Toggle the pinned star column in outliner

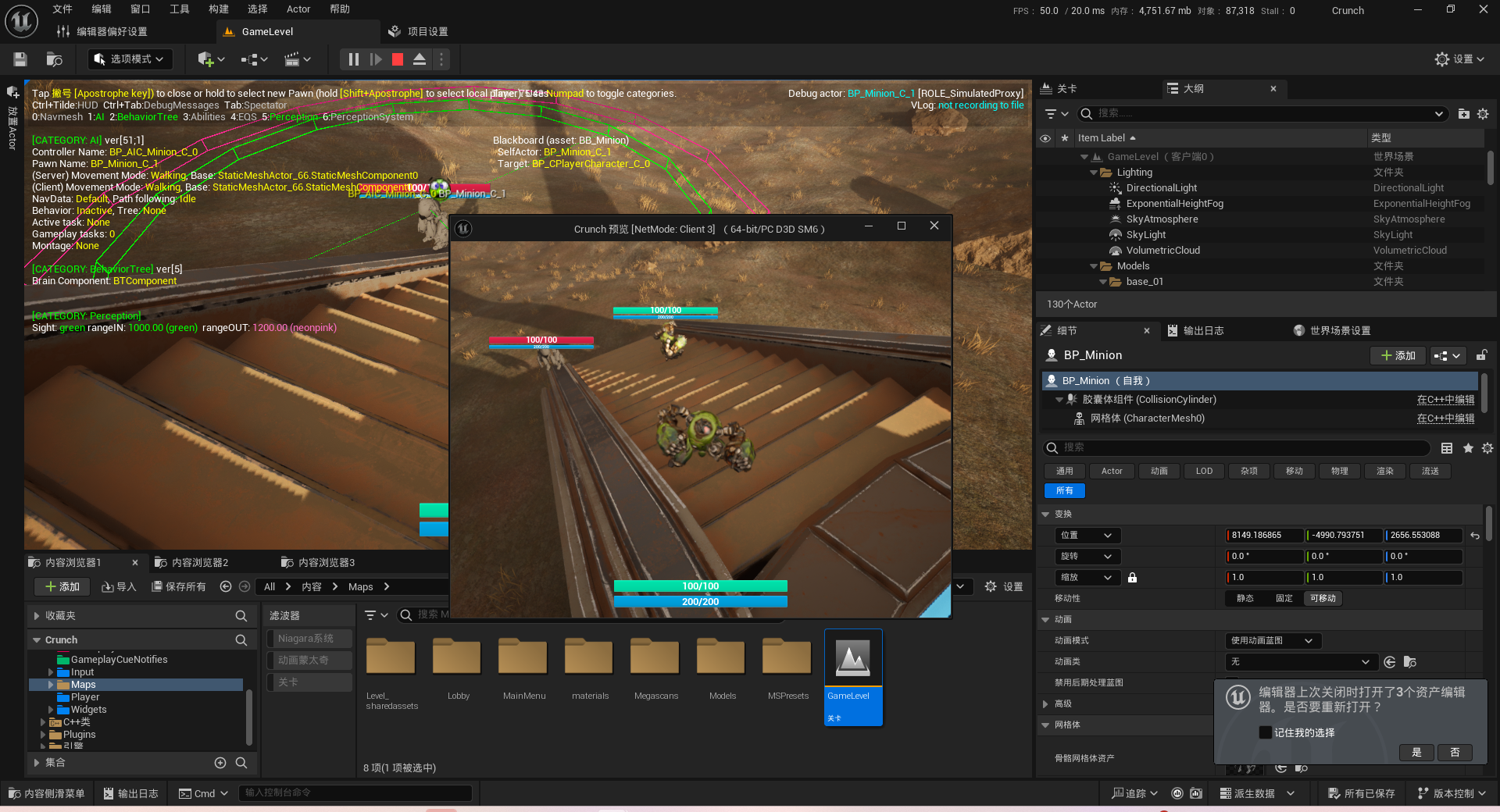point(1064,138)
